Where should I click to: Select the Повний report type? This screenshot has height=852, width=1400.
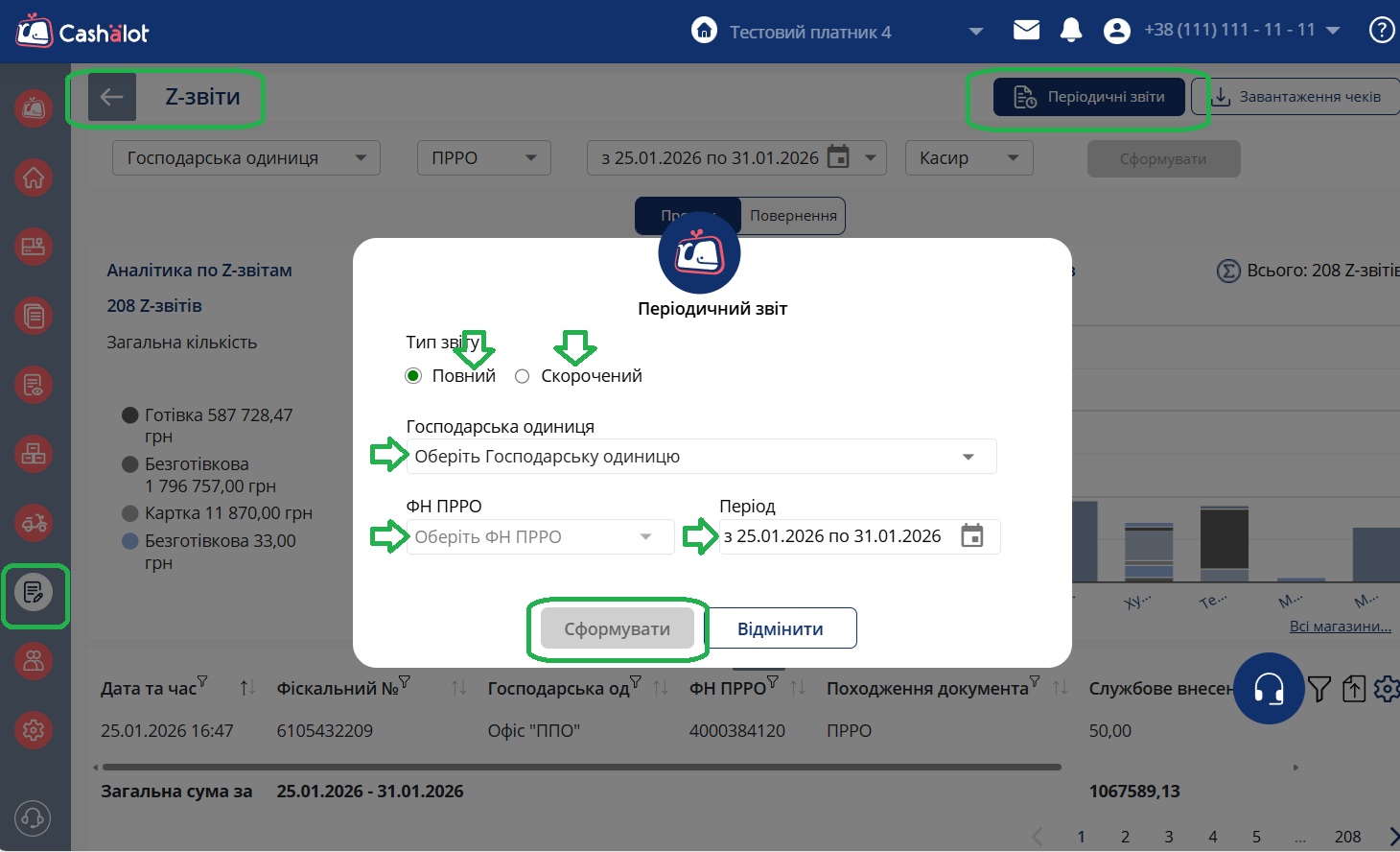coord(413,376)
